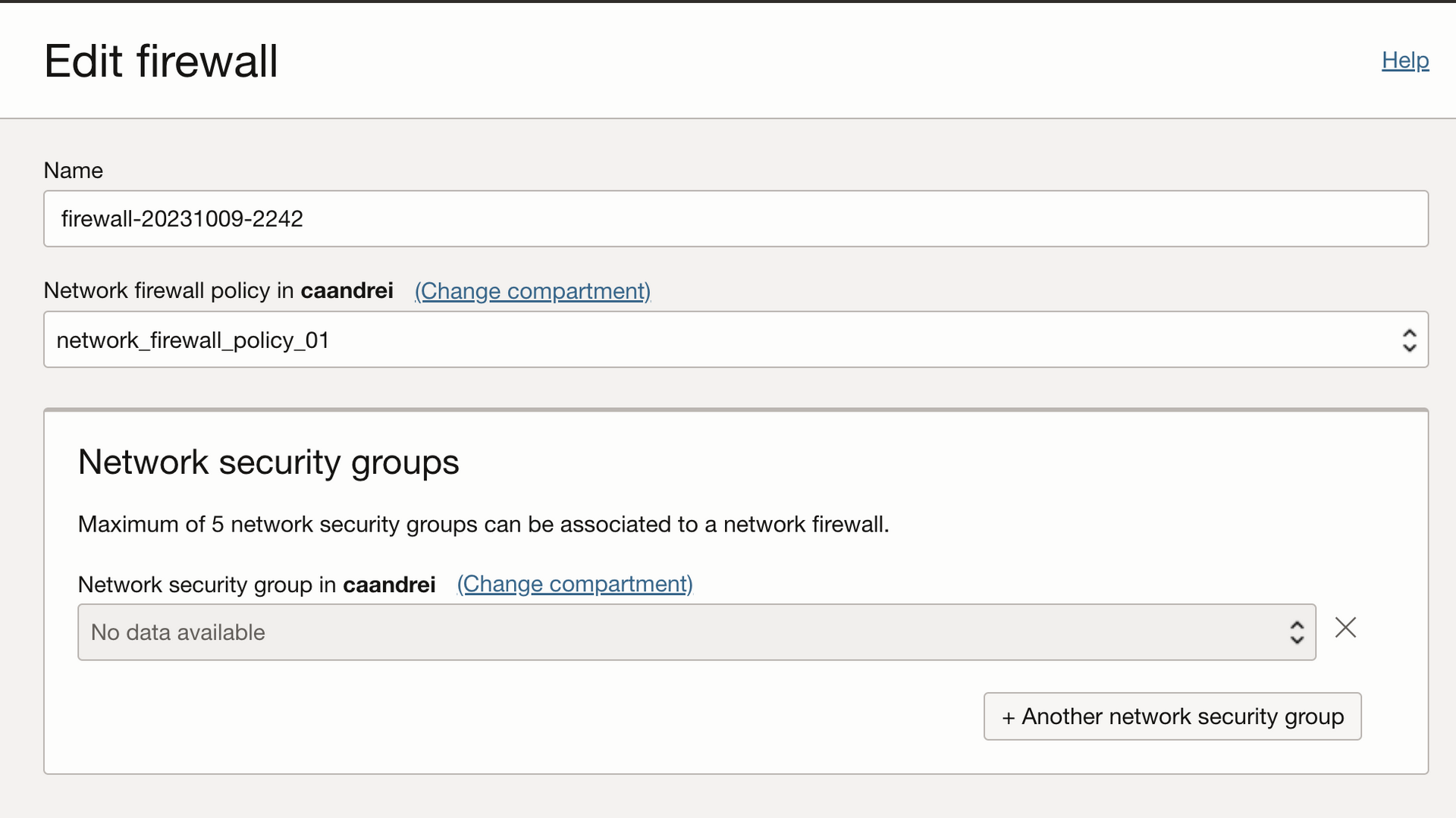Click the "Network security groups" section heading

268,462
